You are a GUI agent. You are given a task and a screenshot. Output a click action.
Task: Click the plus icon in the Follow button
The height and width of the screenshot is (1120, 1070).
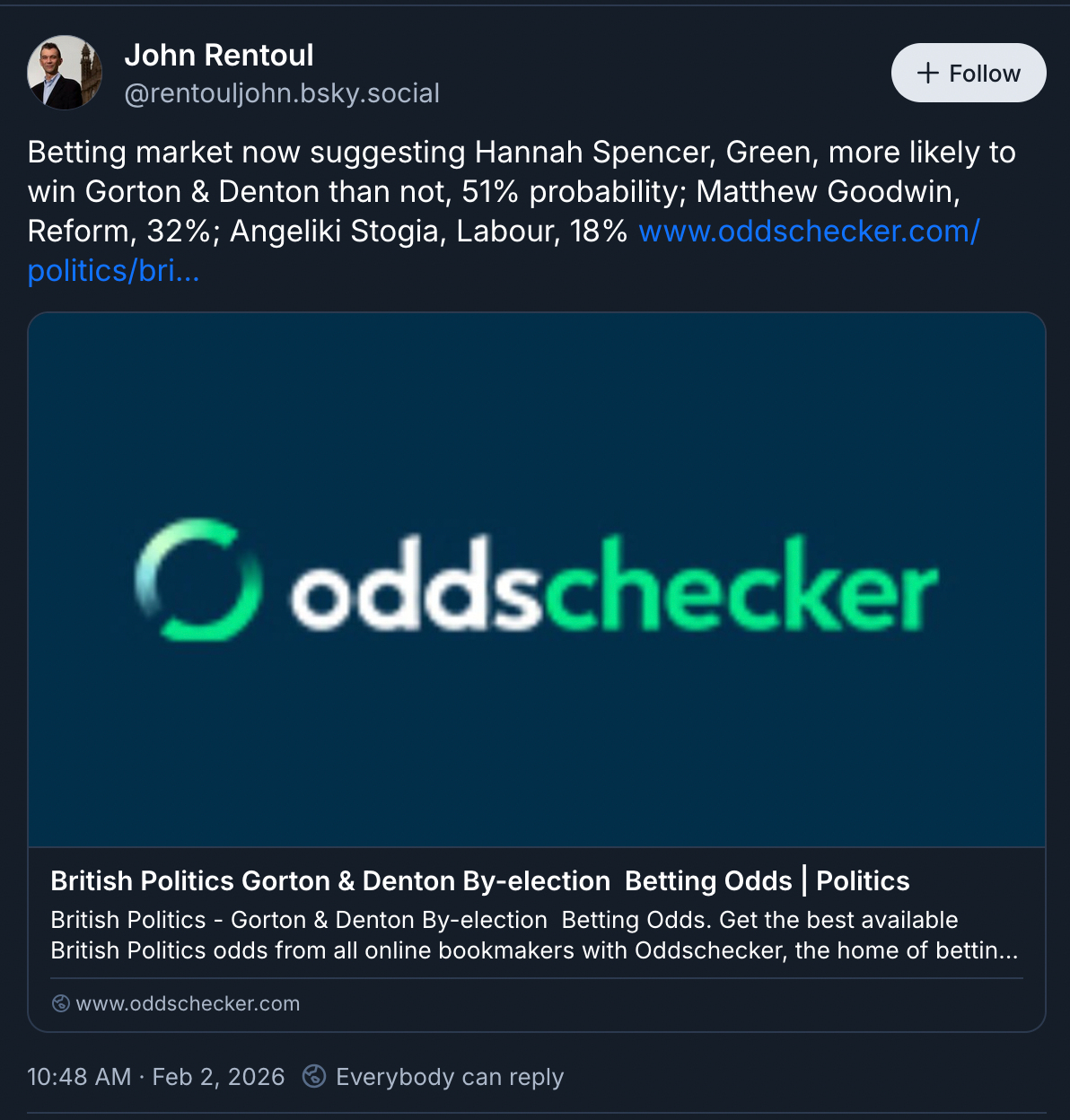coord(927,73)
